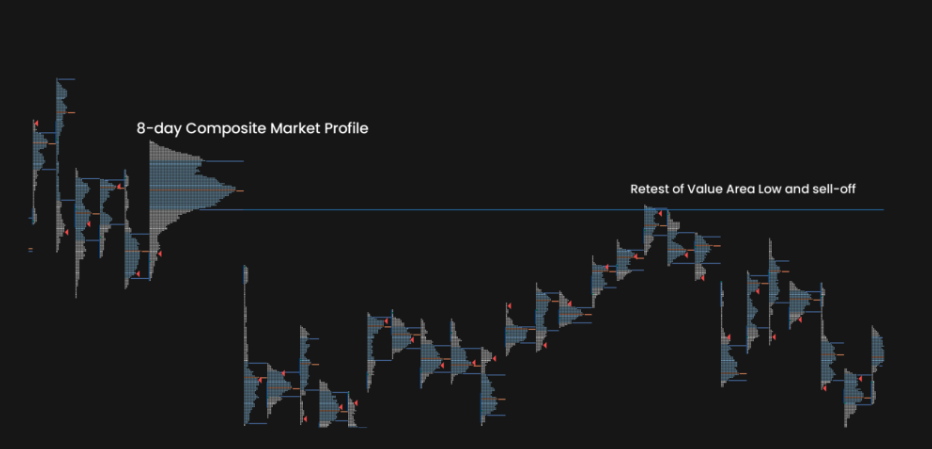932x449 pixels.
Task: Select the small orange mark at the far-left edge
Action: tap(31, 250)
